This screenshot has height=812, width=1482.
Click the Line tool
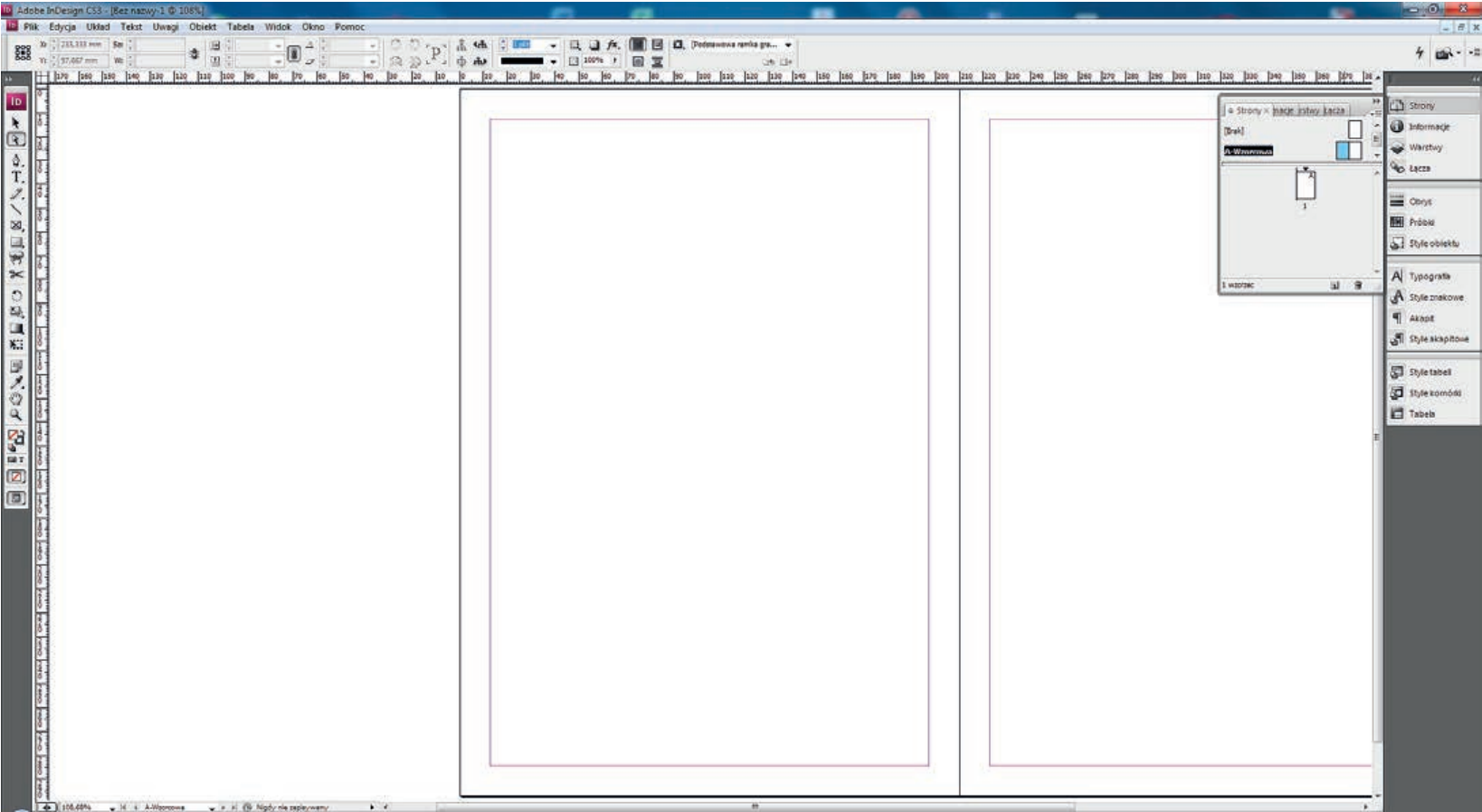coord(16,210)
